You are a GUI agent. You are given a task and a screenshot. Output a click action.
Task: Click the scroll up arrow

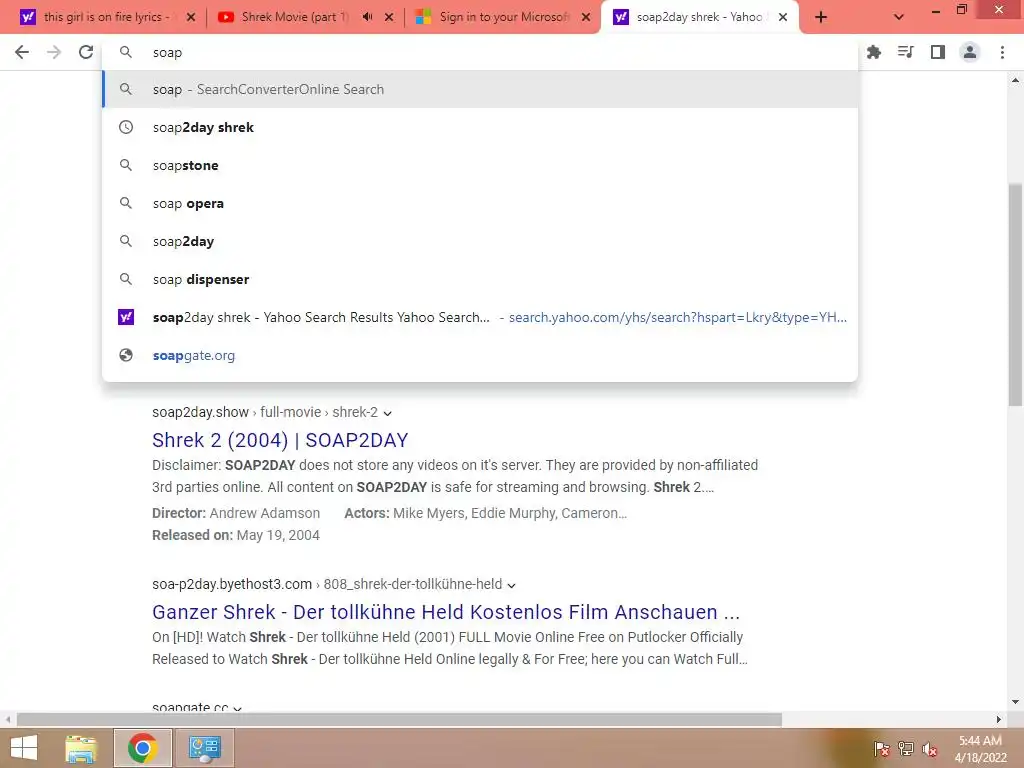[1015, 80]
